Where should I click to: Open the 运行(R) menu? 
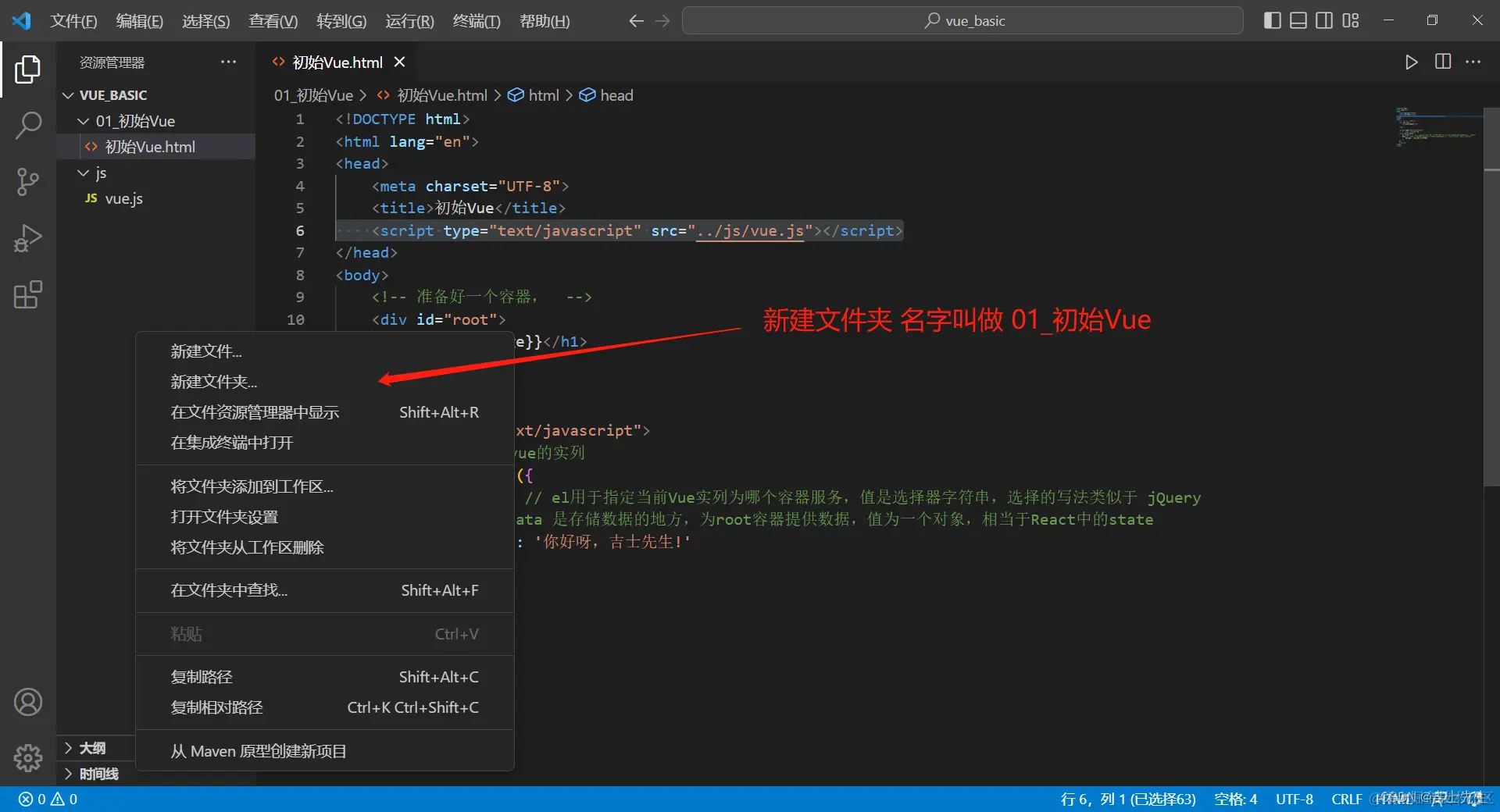(x=409, y=21)
